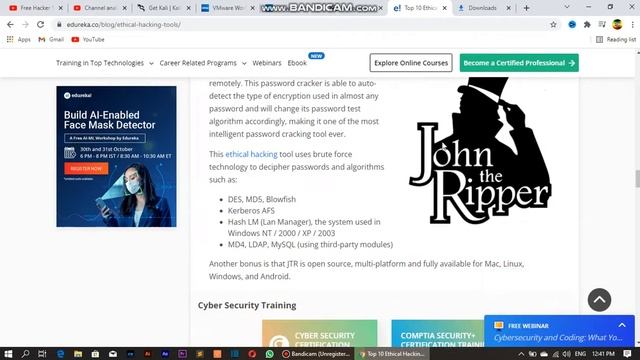The width and height of the screenshot is (640, 360).
Task: Open the media control icon in toolbar
Action: [x=602, y=24]
